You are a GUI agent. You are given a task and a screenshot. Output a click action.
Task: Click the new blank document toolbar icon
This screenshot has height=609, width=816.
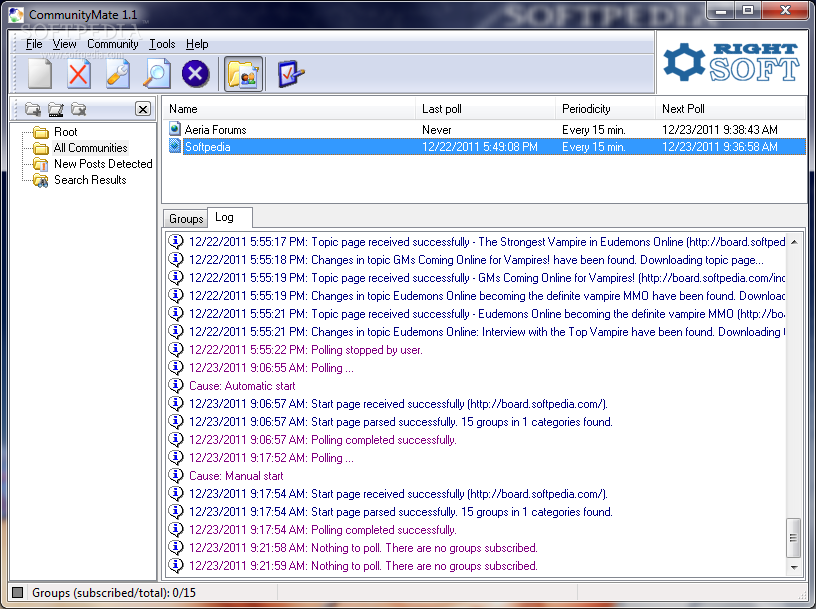40,74
